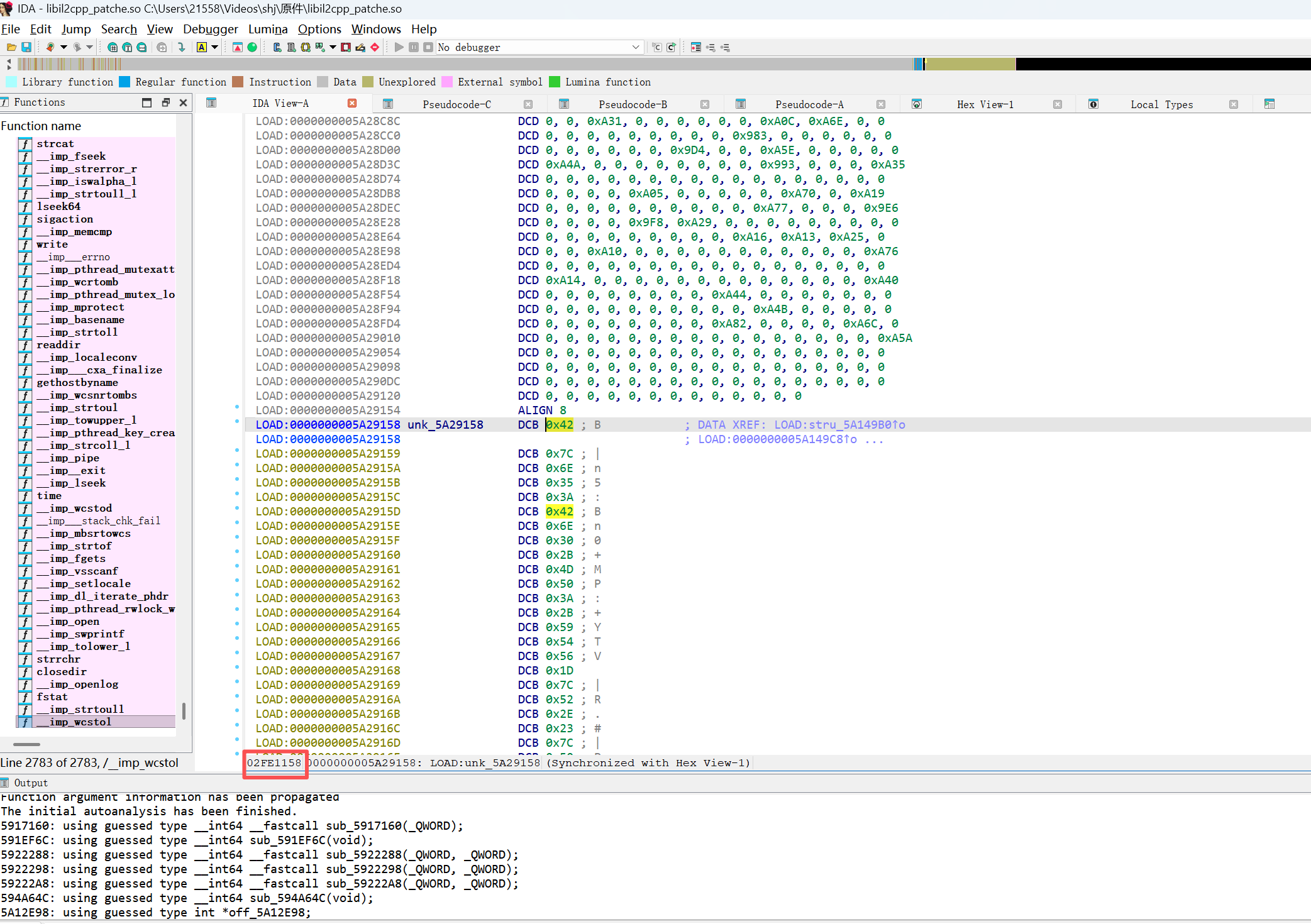The image size is (1311, 924).
Task: Expand the back navigation history arrow
Action: point(64,47)
